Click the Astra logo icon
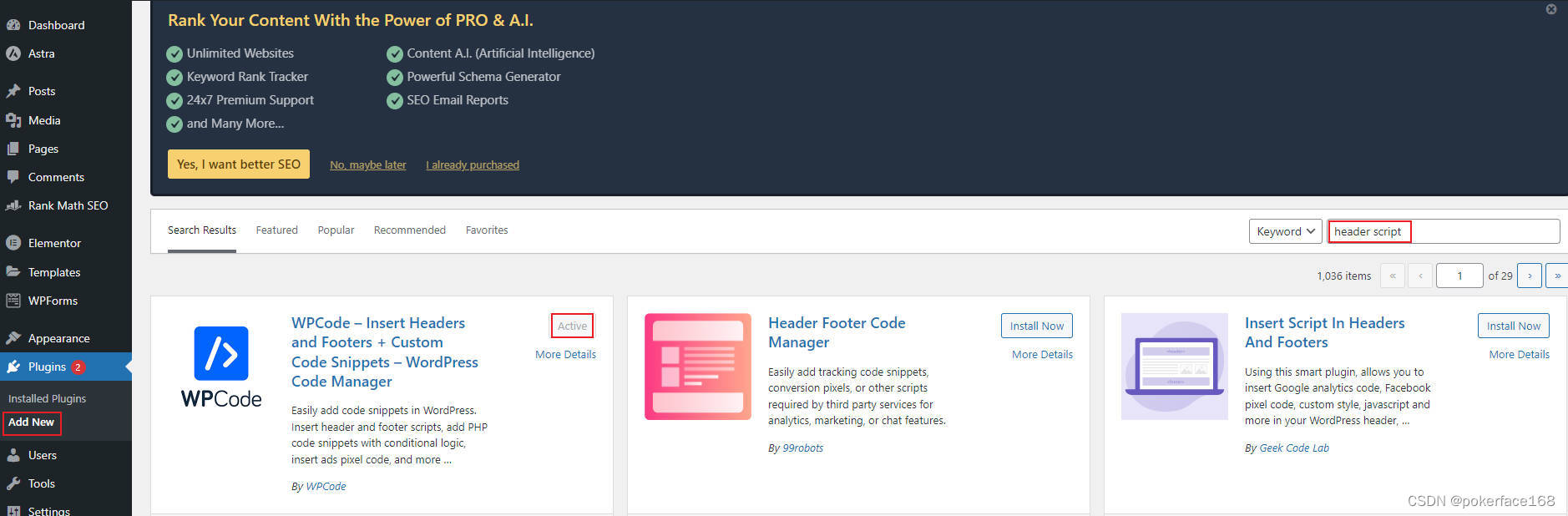Viewport: 1568px width, 516px height. click(13, 53)
